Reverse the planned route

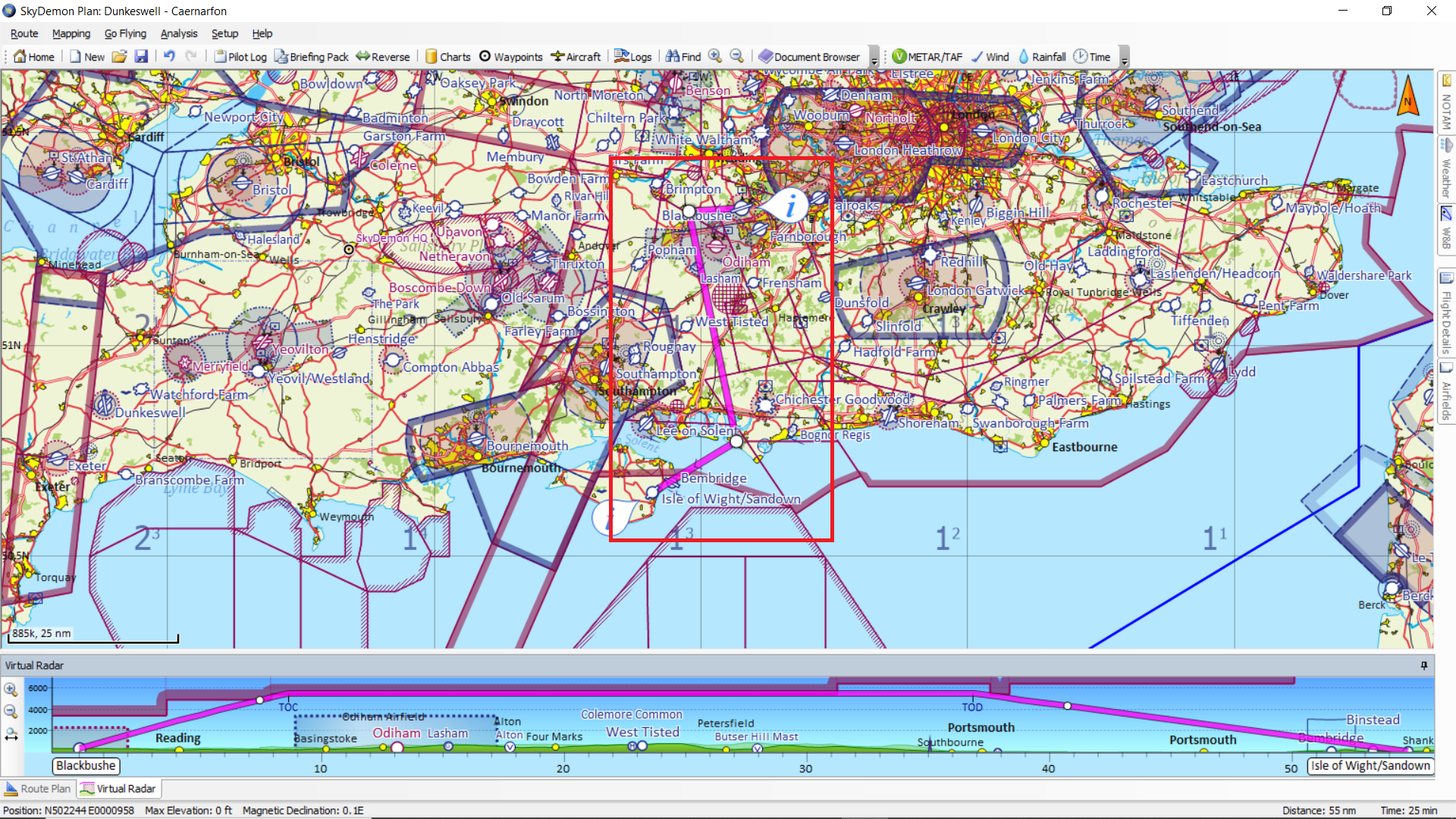(383, 57)
